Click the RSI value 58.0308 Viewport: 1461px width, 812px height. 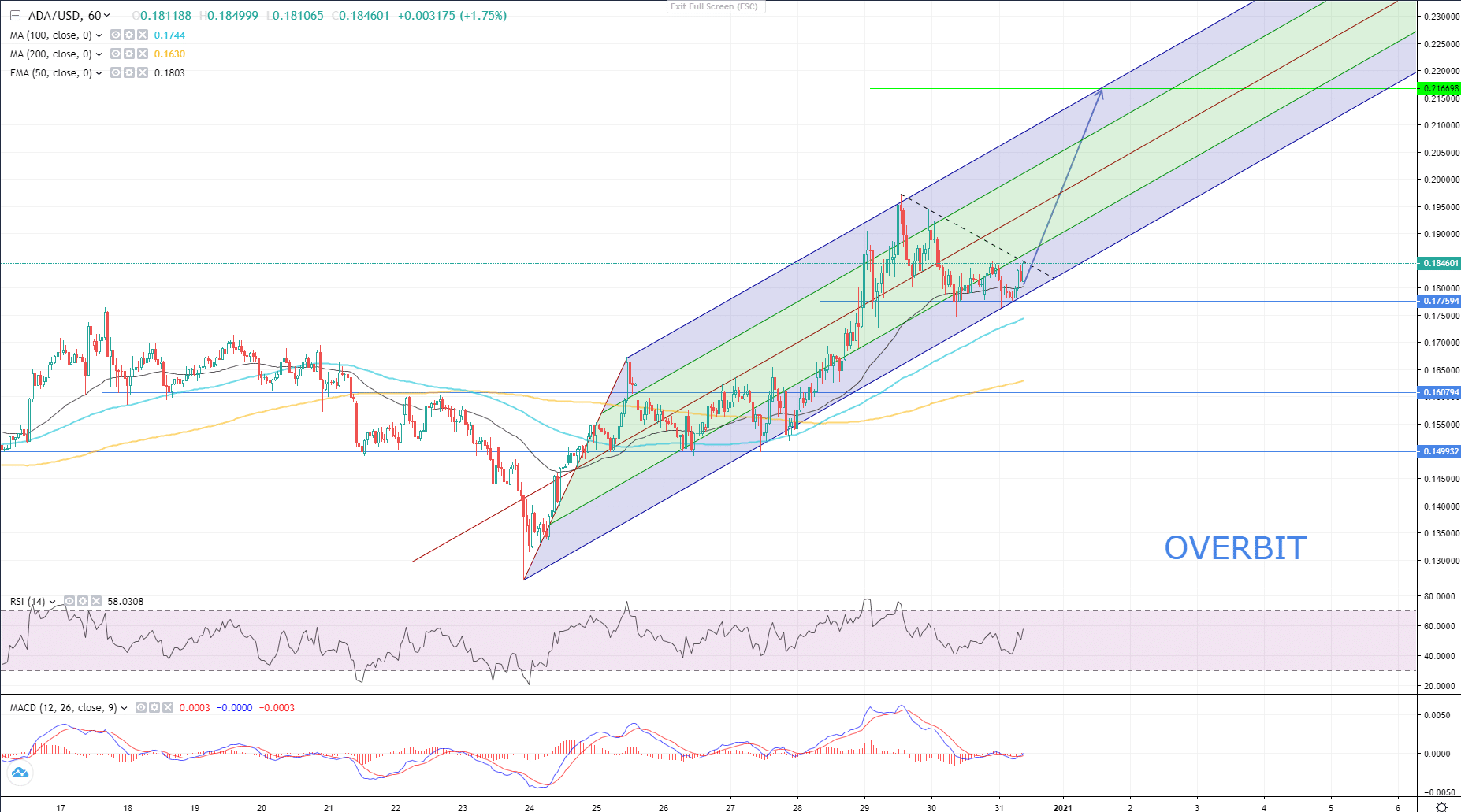[125, 602]
